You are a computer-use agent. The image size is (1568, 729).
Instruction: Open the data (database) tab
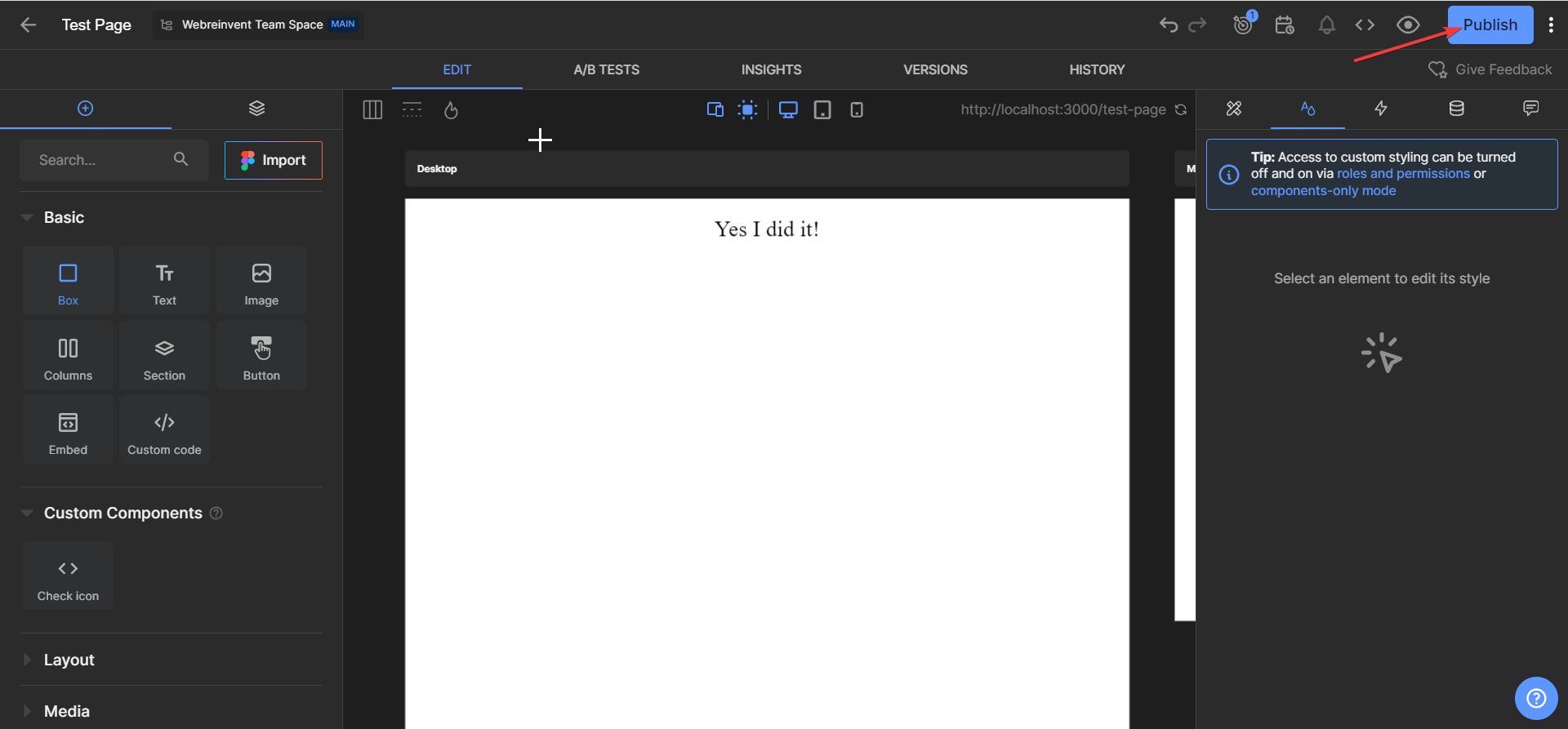1456,109
